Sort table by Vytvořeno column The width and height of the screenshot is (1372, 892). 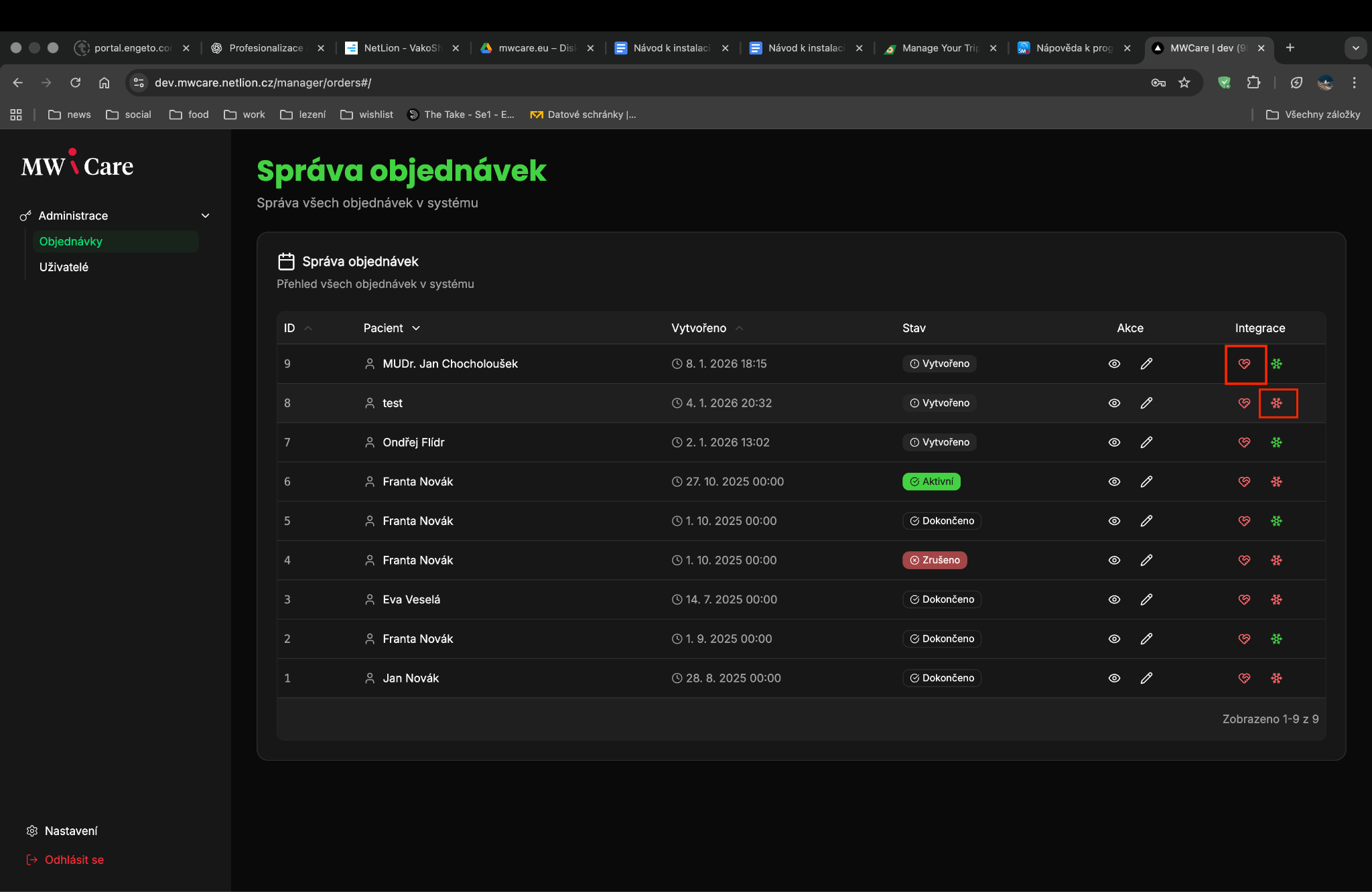coord(699,328)
